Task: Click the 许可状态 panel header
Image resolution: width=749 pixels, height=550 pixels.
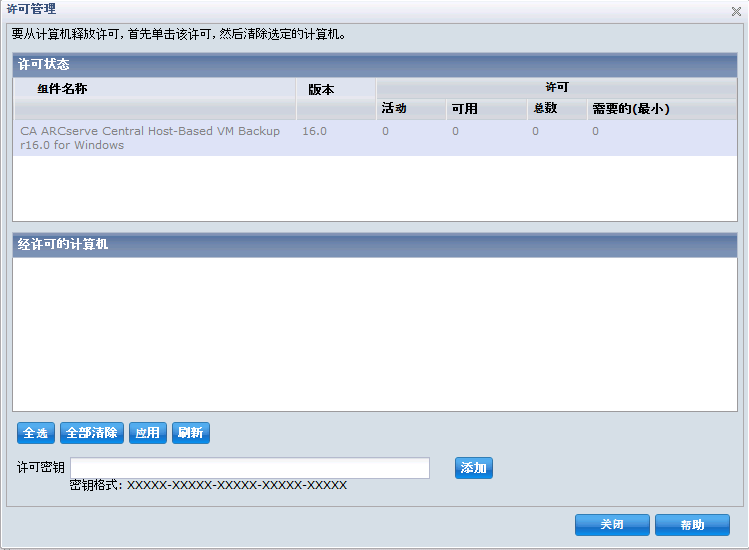Action: (375, 65)
